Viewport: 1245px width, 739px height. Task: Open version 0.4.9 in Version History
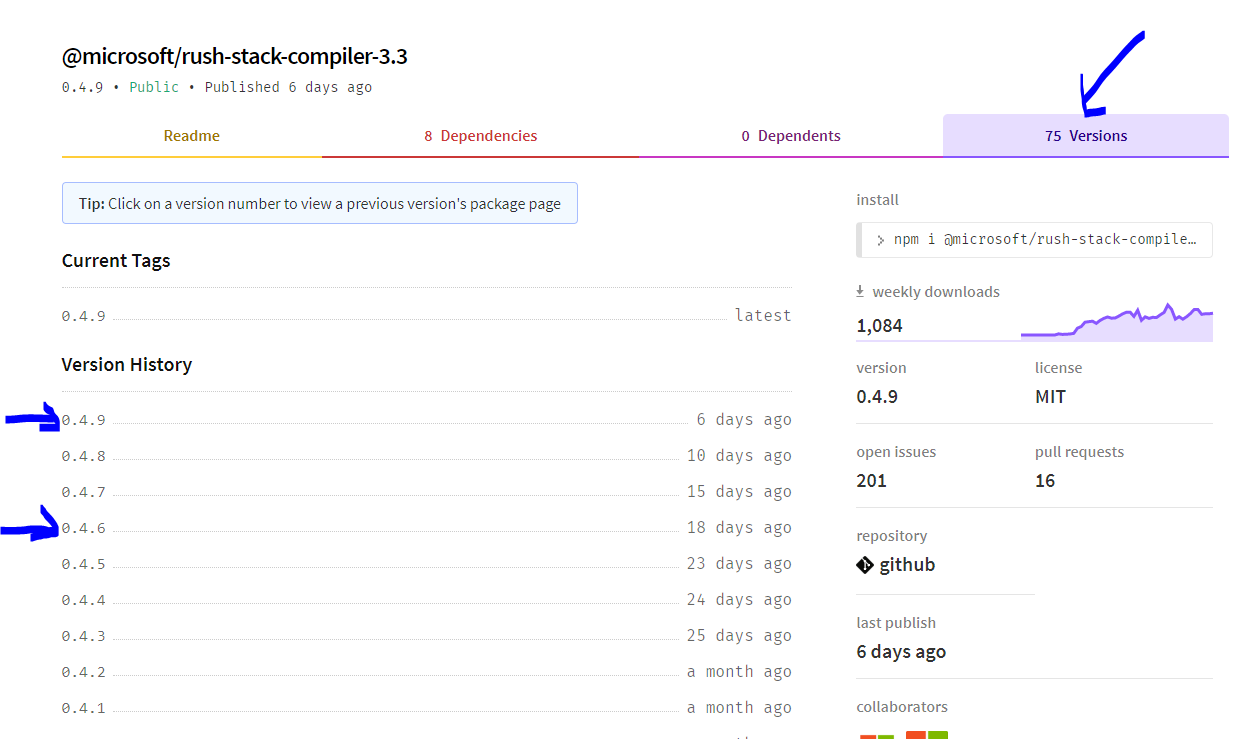click(84, 420)
